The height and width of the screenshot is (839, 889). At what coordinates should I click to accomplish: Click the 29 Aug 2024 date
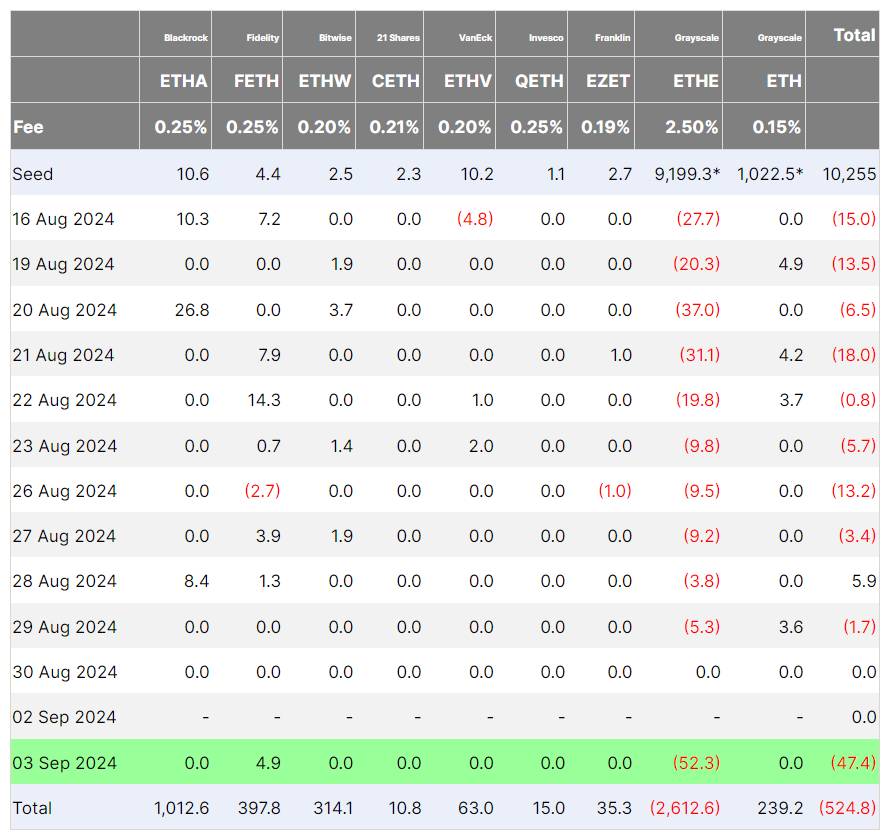(x=65, y=628)
